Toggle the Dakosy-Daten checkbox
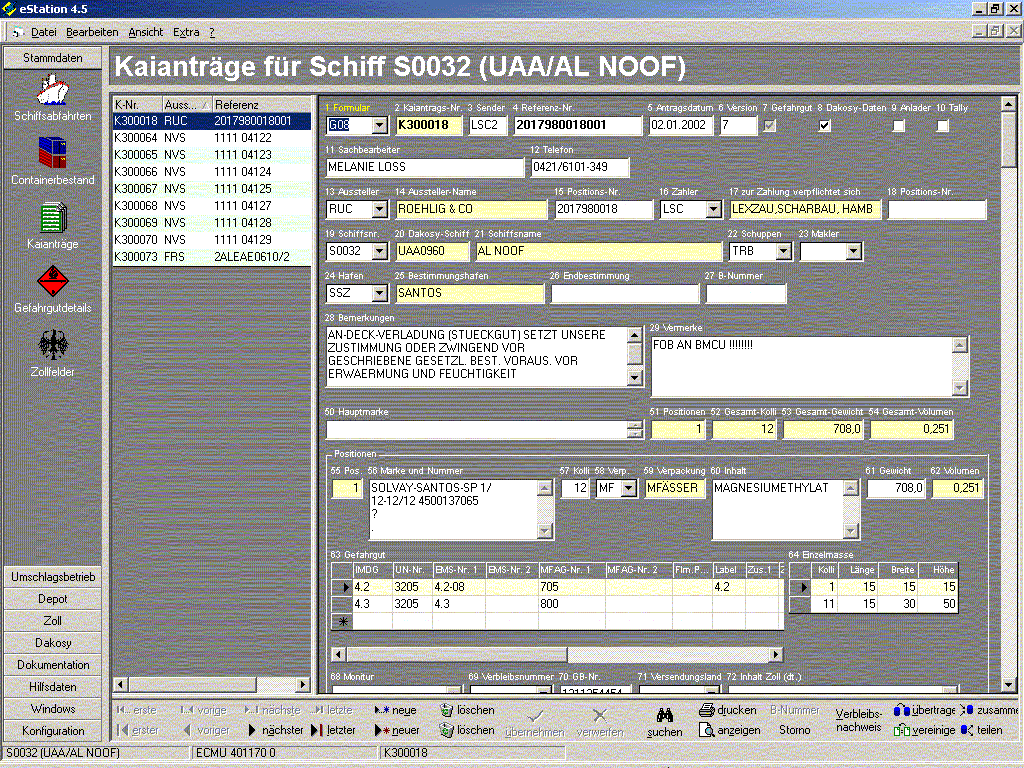Image resolution: width=1024 pixels, height=768 pixels. (824, 125)
